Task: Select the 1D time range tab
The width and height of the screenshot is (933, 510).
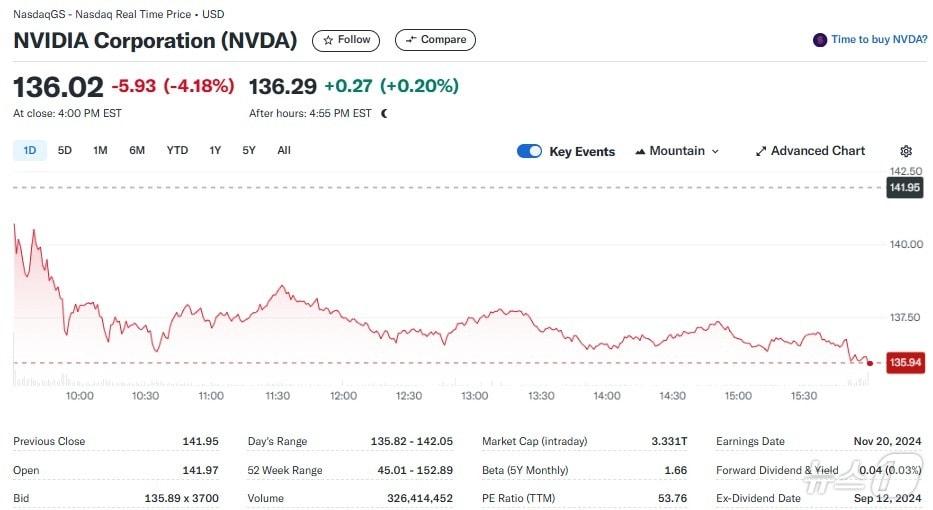Action: pos(29,151)
